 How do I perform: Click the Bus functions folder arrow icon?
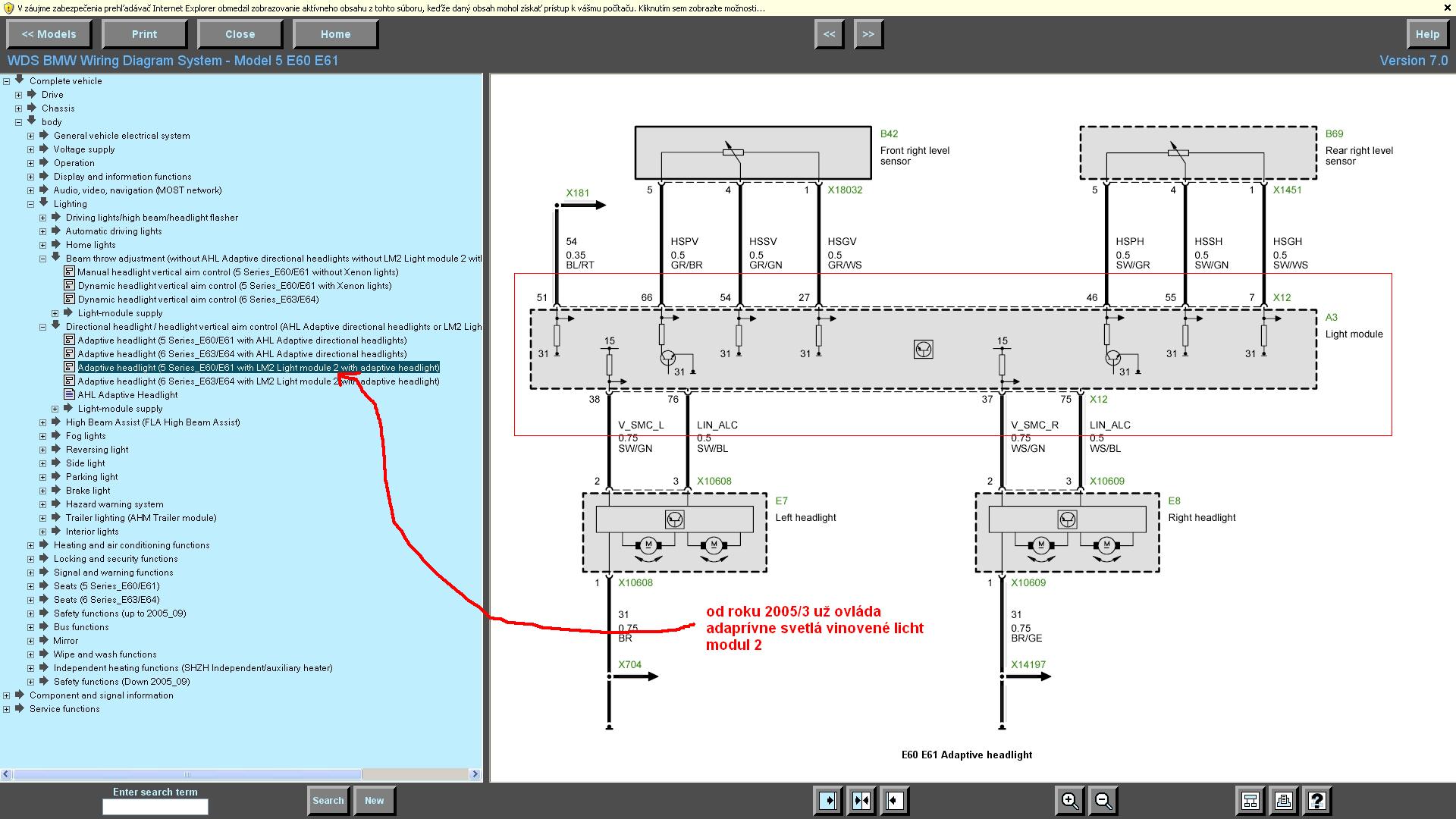[44, 626]
